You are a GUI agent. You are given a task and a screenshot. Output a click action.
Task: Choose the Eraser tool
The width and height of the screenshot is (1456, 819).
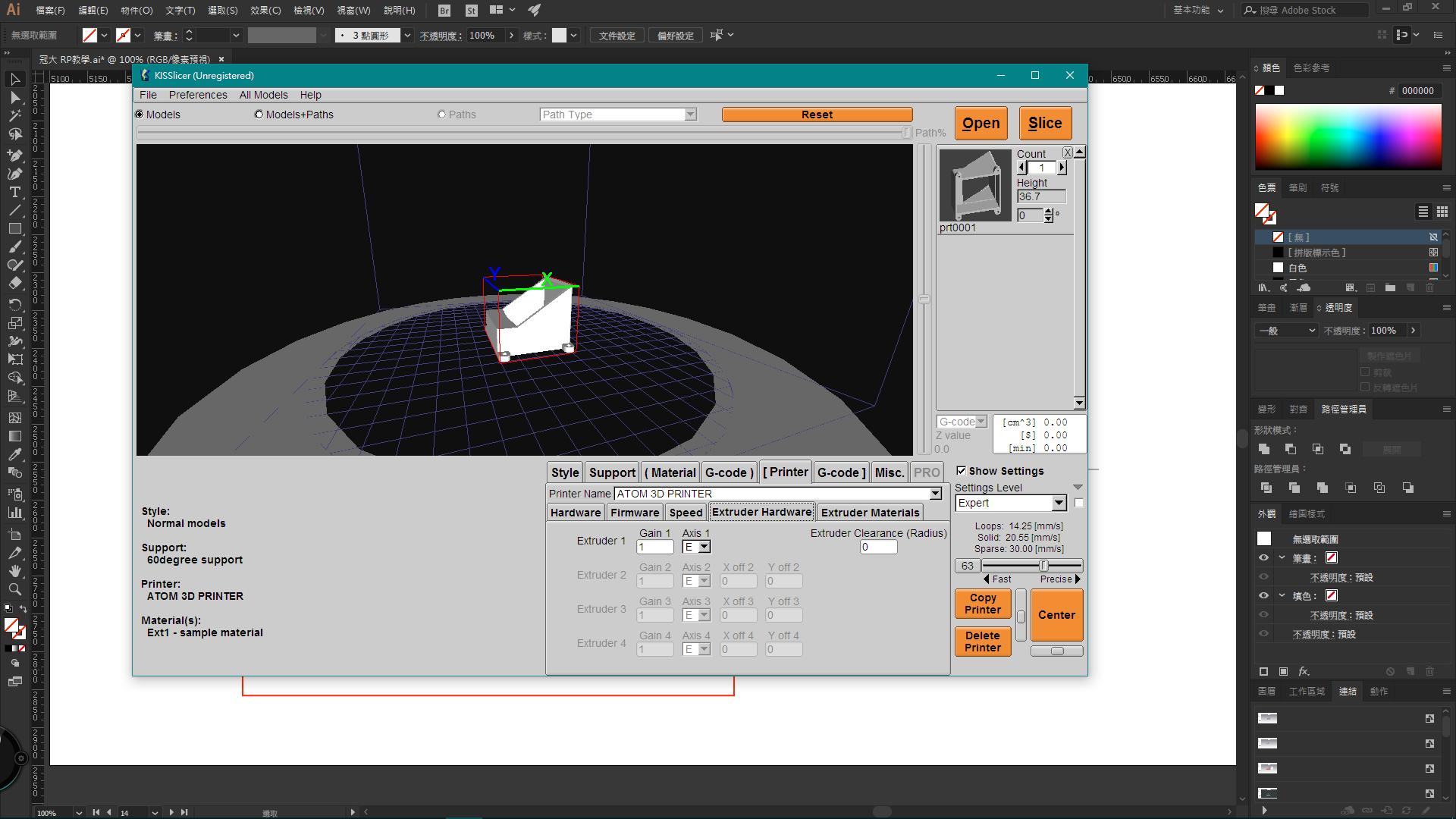coord(14,284)
